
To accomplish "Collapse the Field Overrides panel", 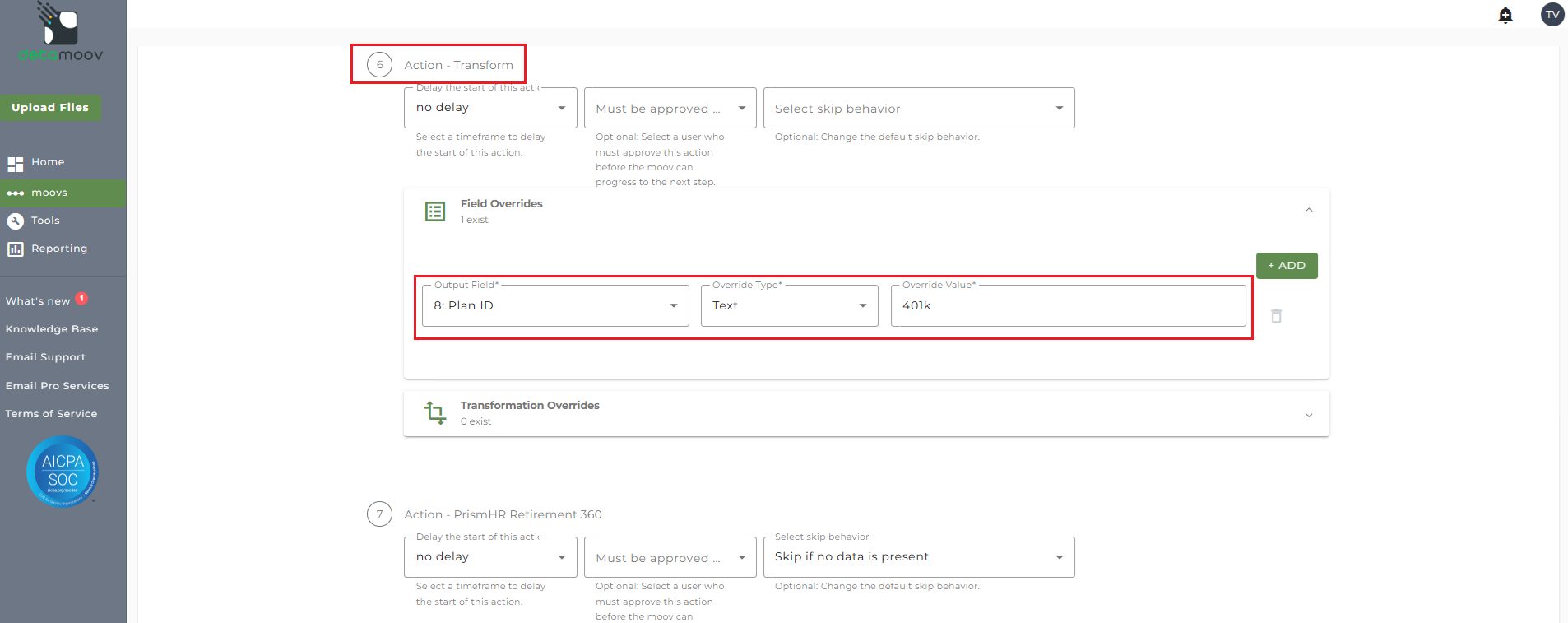I will [1308, 210].
